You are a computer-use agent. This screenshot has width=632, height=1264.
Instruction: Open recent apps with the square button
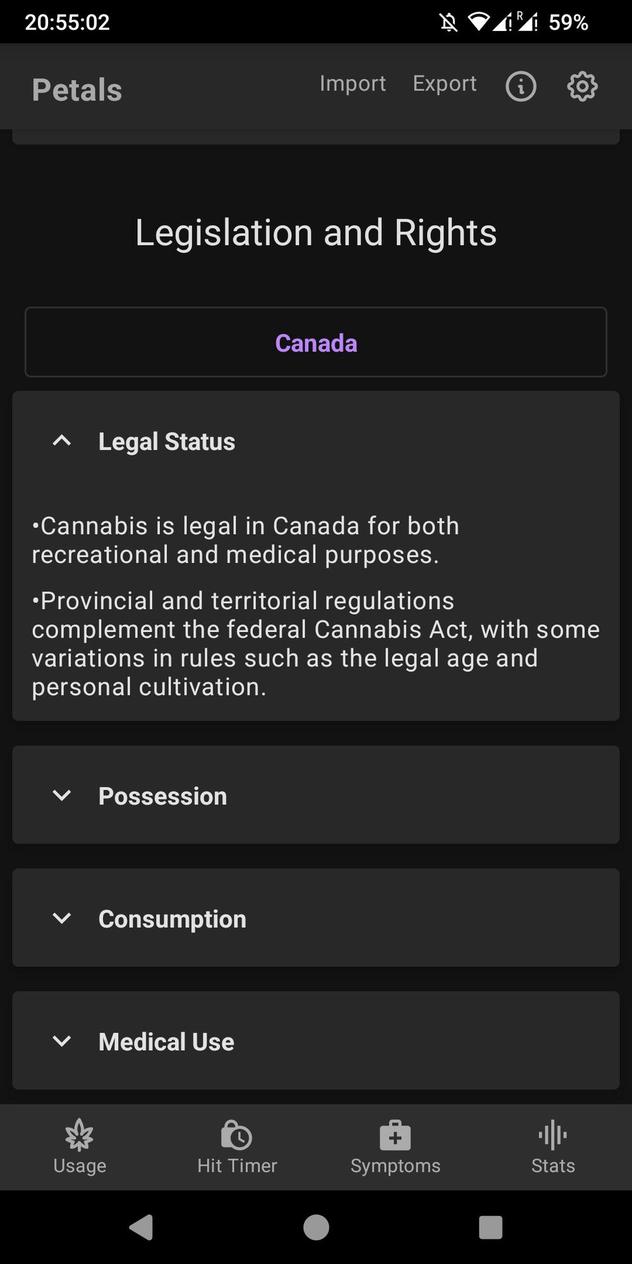point(490,1226)
